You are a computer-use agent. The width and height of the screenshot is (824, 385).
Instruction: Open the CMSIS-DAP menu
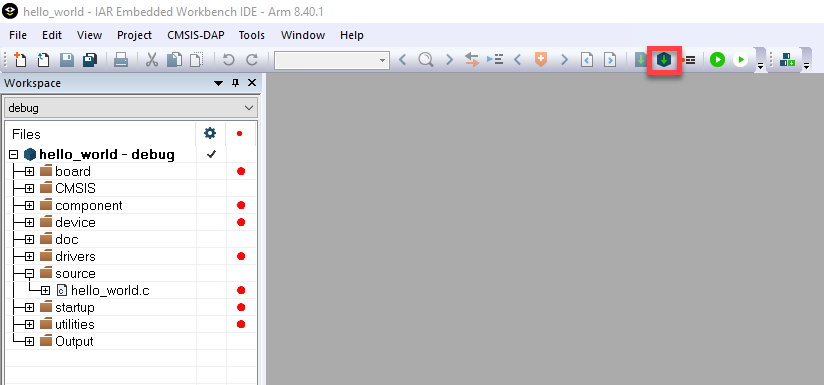coord(195,35)
